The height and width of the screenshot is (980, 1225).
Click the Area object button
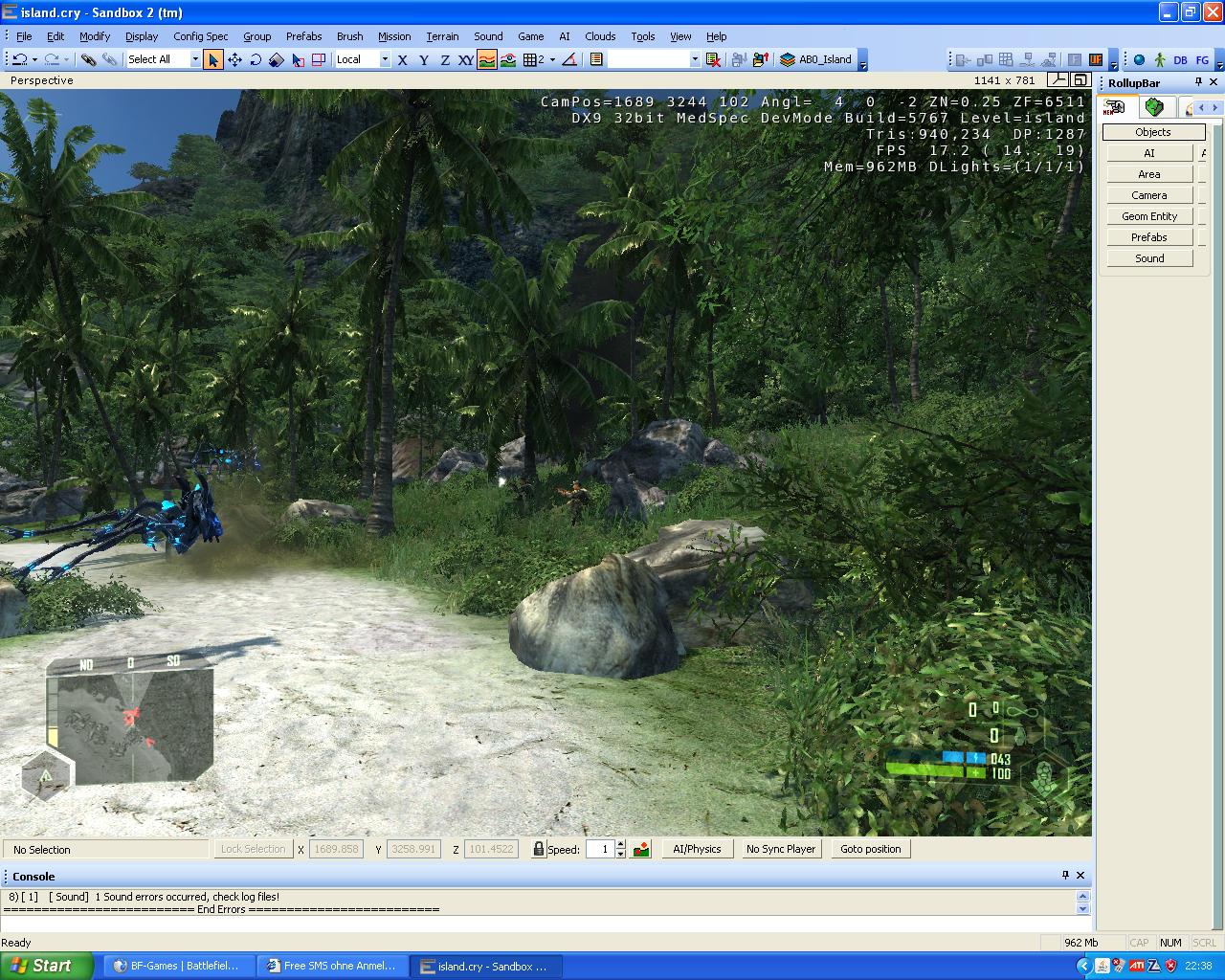point(1149,174)
